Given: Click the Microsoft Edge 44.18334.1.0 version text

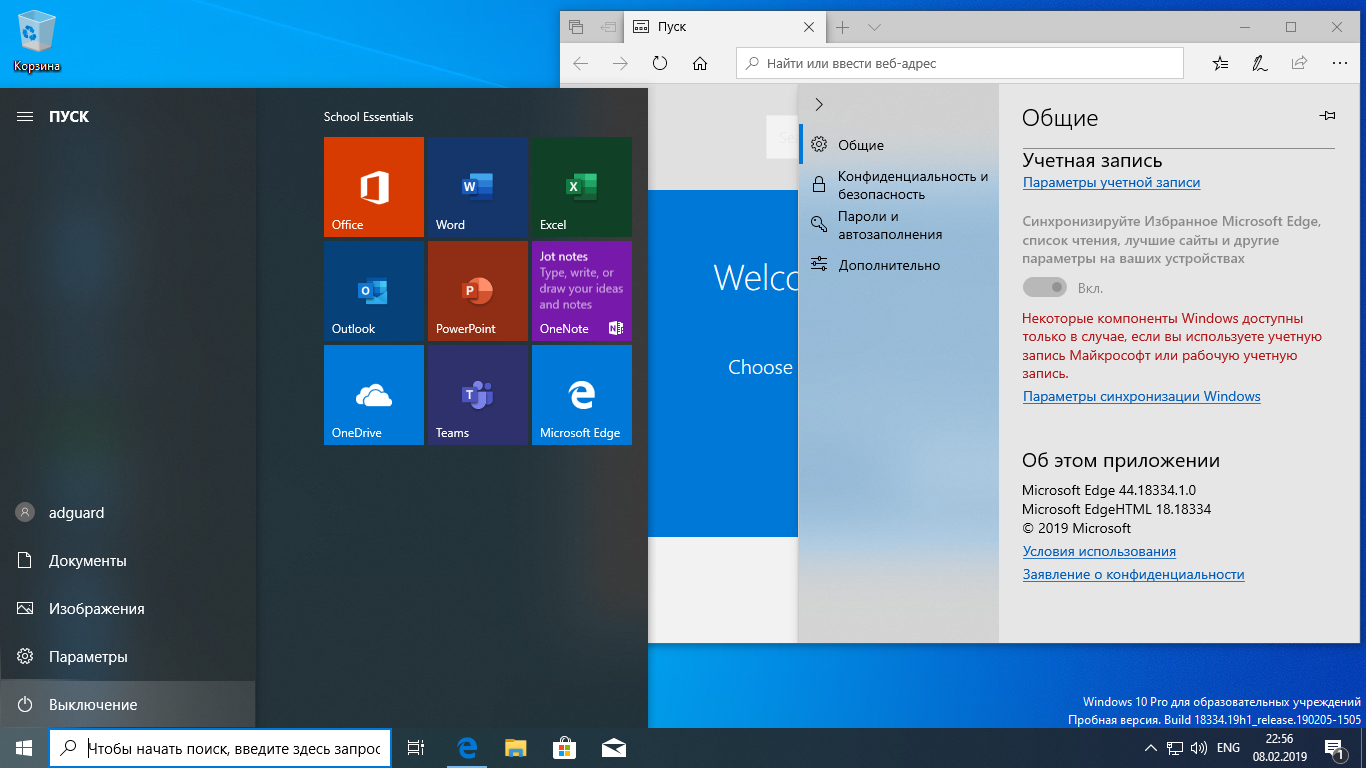Looking at the screenshot, I should [1109, 490].
